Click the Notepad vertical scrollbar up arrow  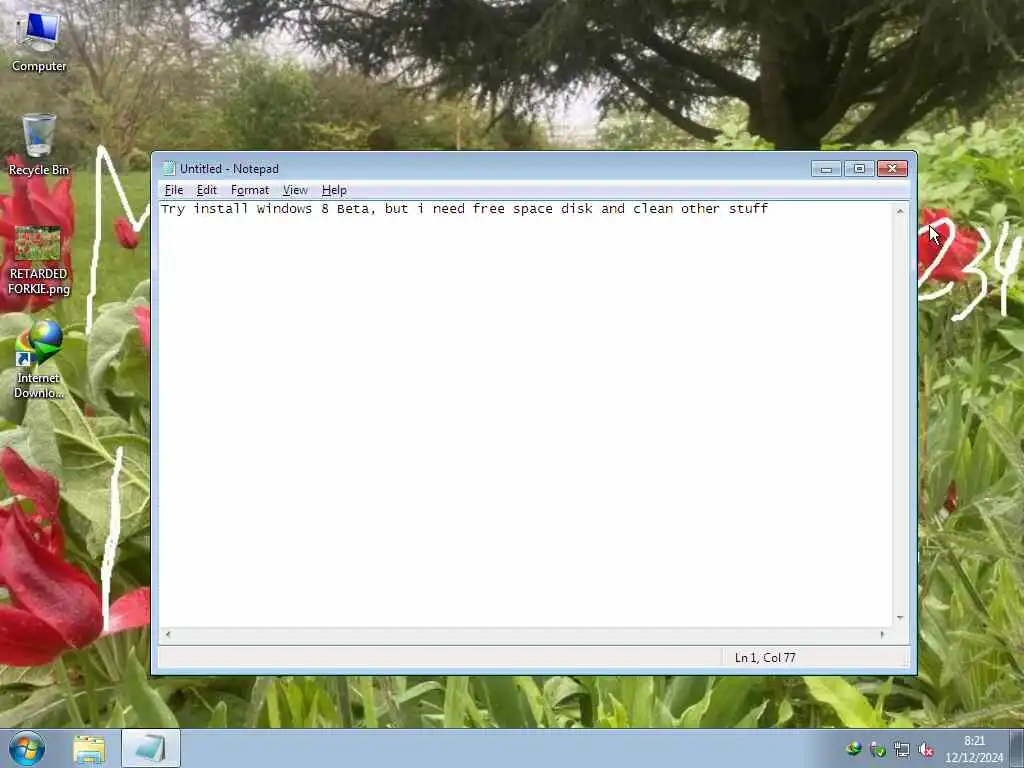[900, 211]
